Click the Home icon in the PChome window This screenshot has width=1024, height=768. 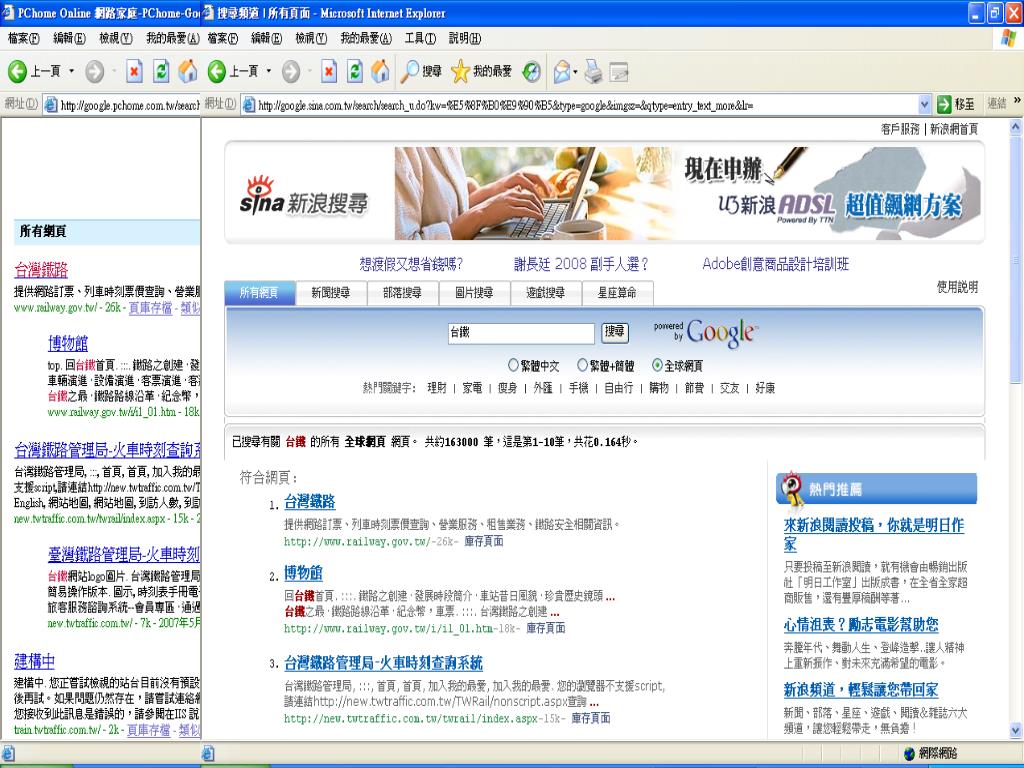click(187, 71)
